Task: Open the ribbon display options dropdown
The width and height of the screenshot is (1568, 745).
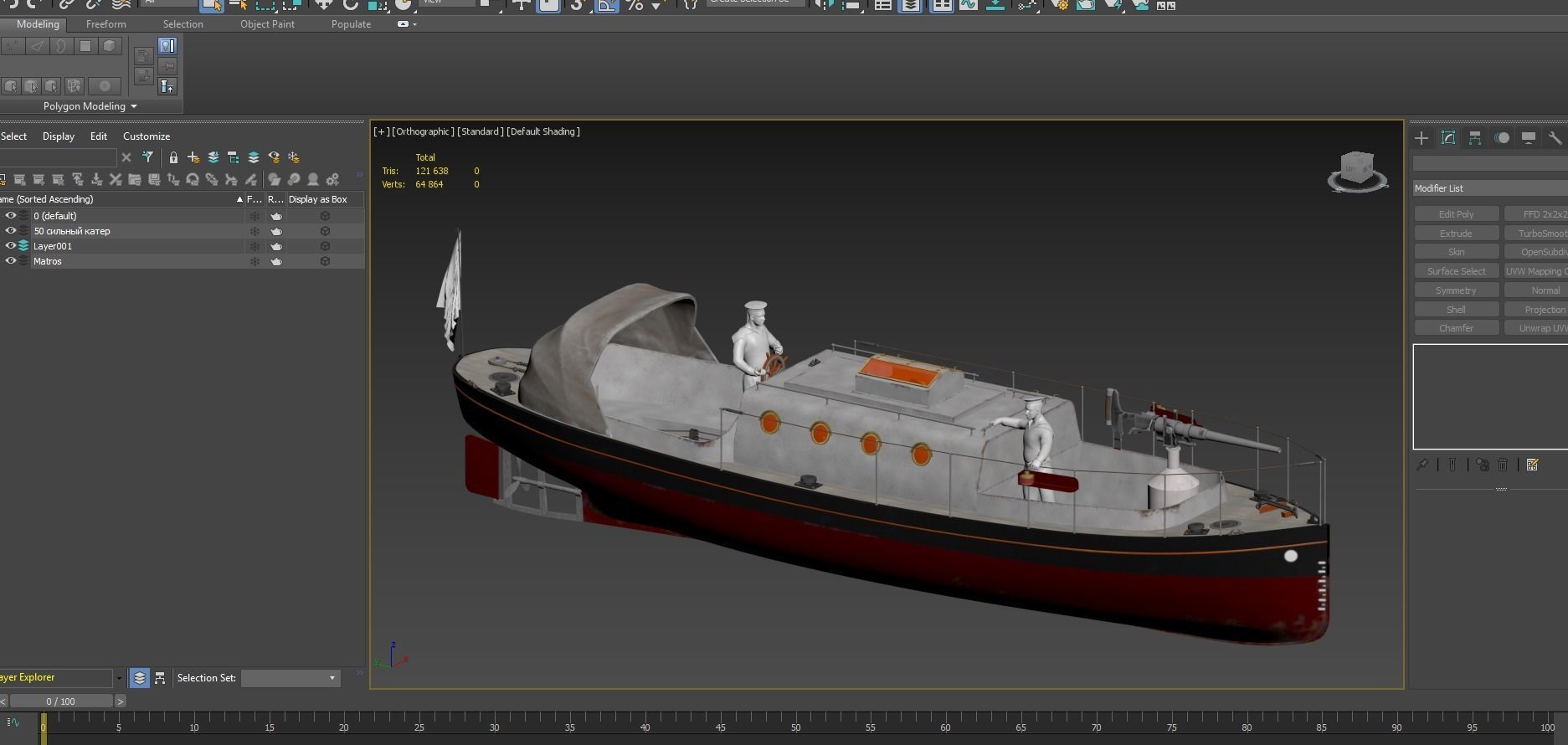Action: tap(407, 24)
